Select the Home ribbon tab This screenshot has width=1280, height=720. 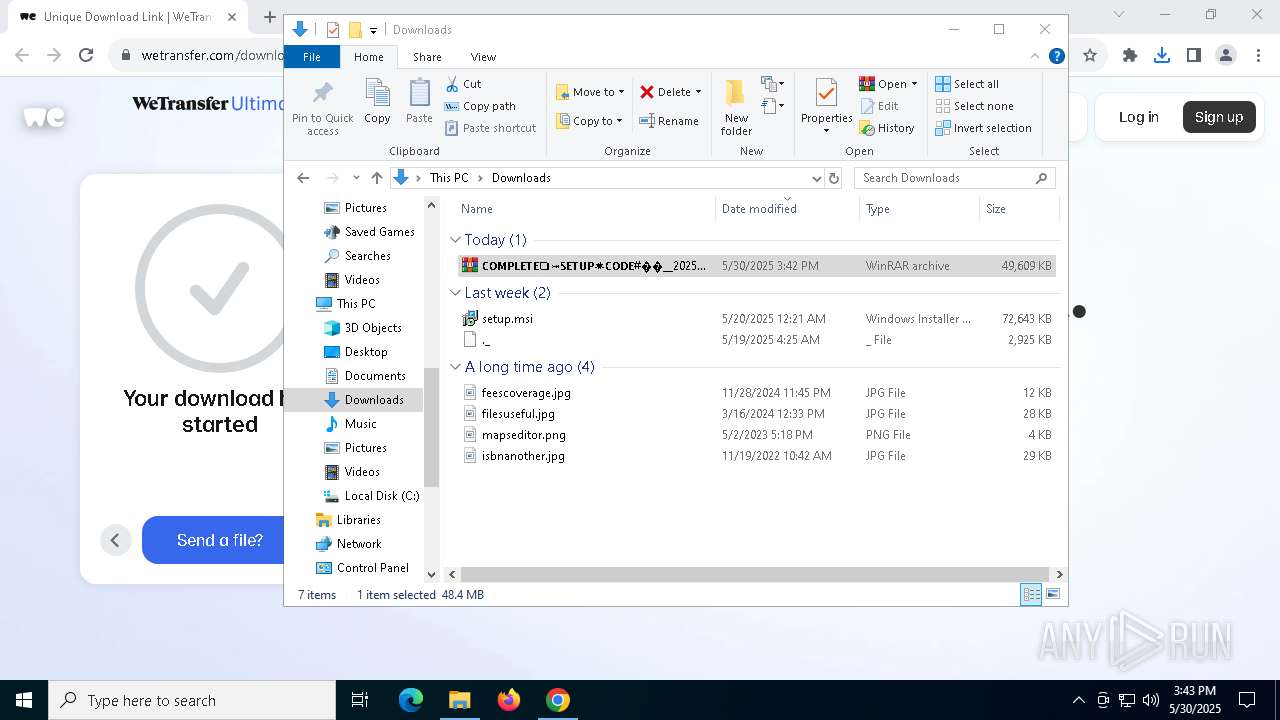coord(368,57)
